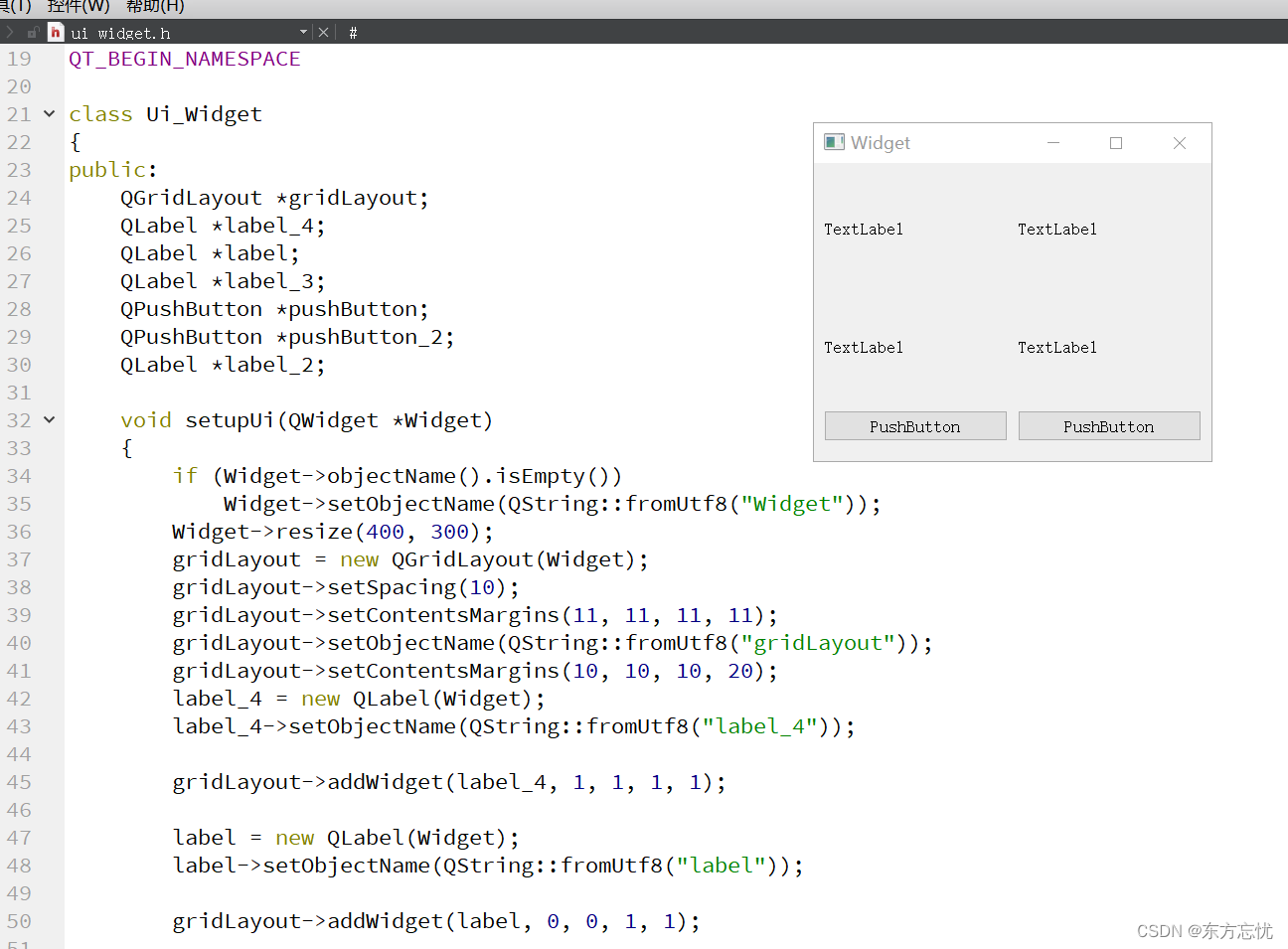
Task: Click the top-left TextLabel in Widget
Action: pyautogui.click(x=864, y=230)
